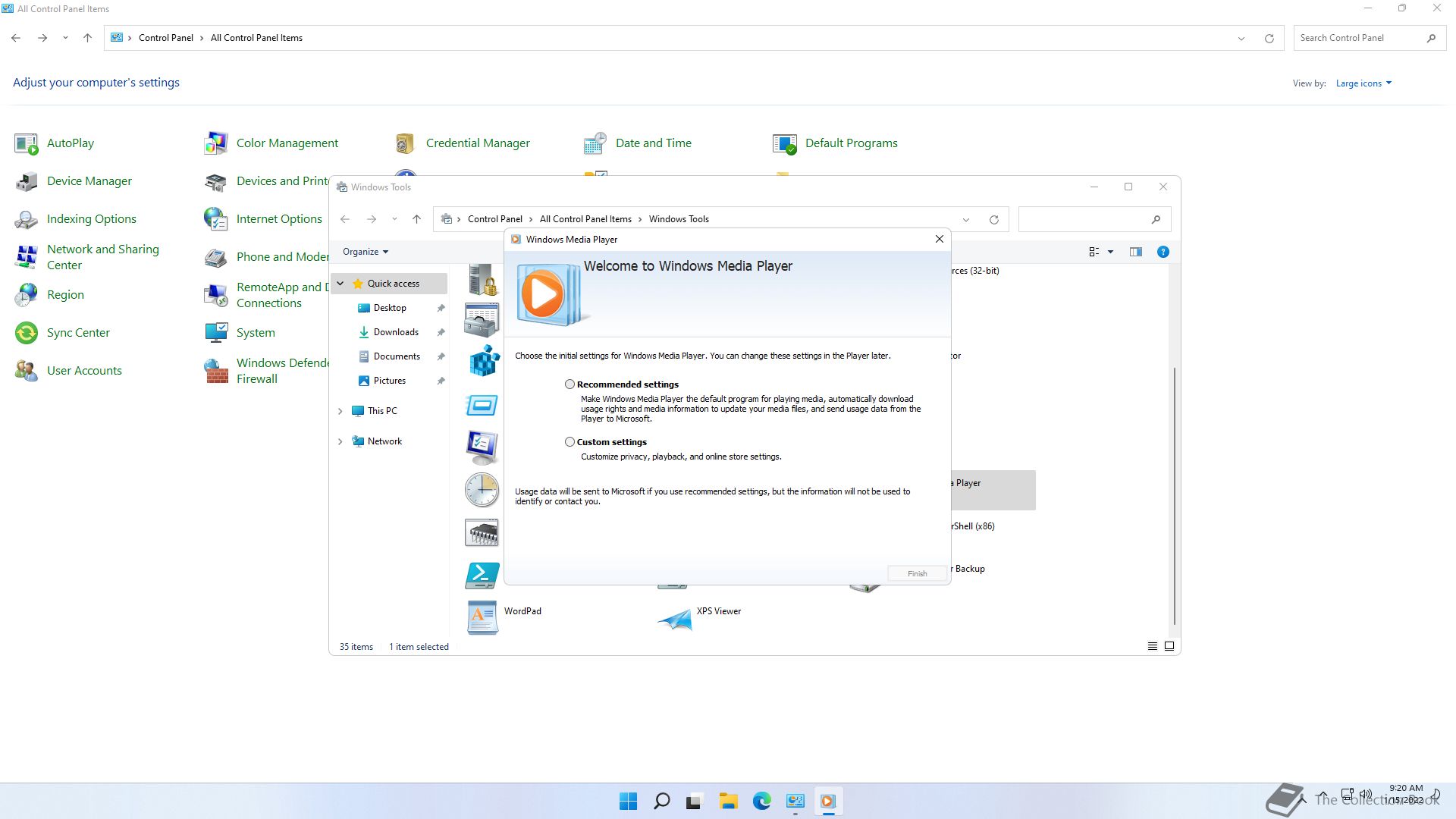The height and width of the screenshot is (819, 1456).
Task: Click Control Panel breadcrumb in Windows Tools
Action: tap(494, 219)
